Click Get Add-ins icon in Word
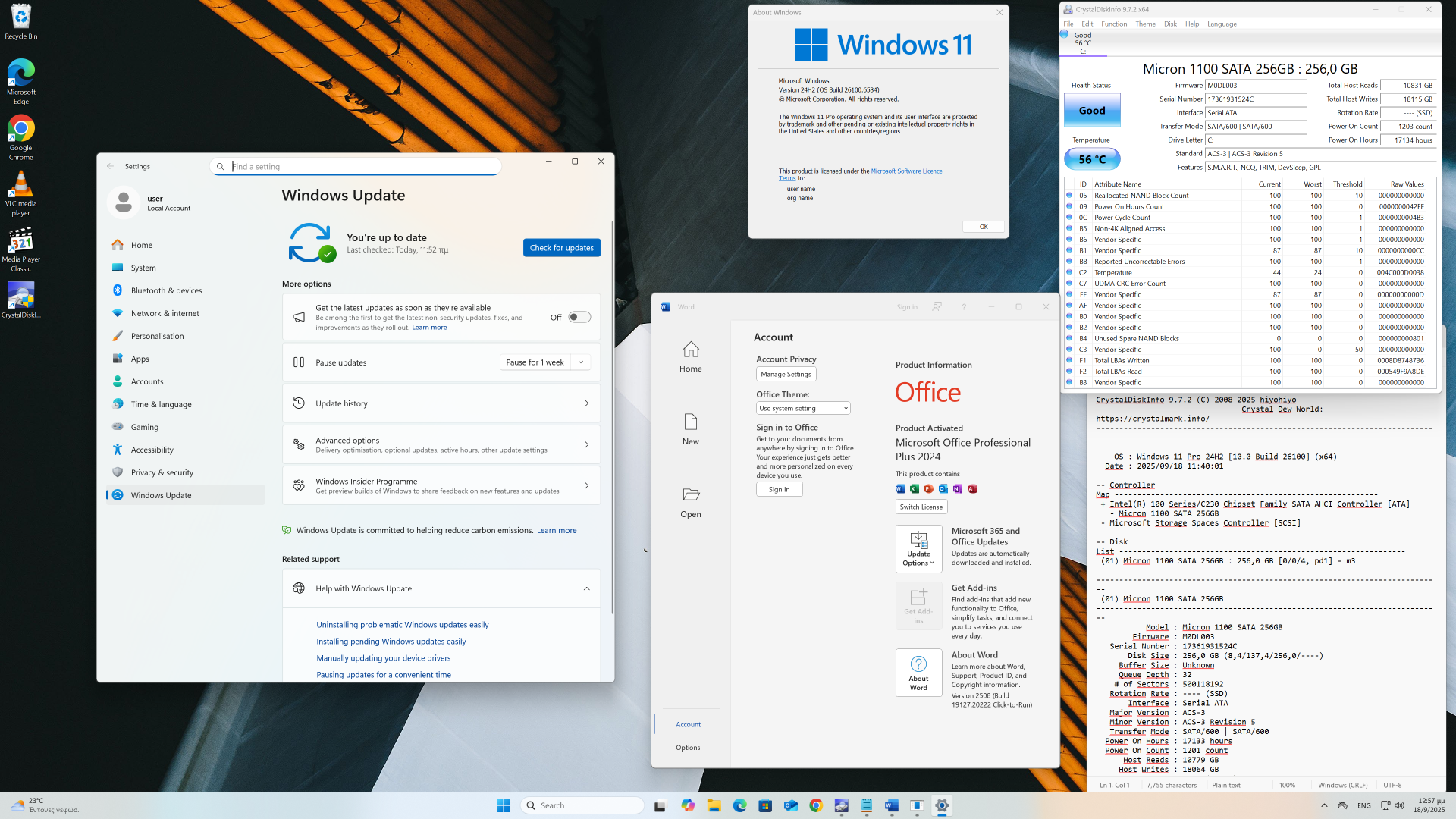This screenshot has width=1456, height=819. pyautogui.click(x=918, y=605)
